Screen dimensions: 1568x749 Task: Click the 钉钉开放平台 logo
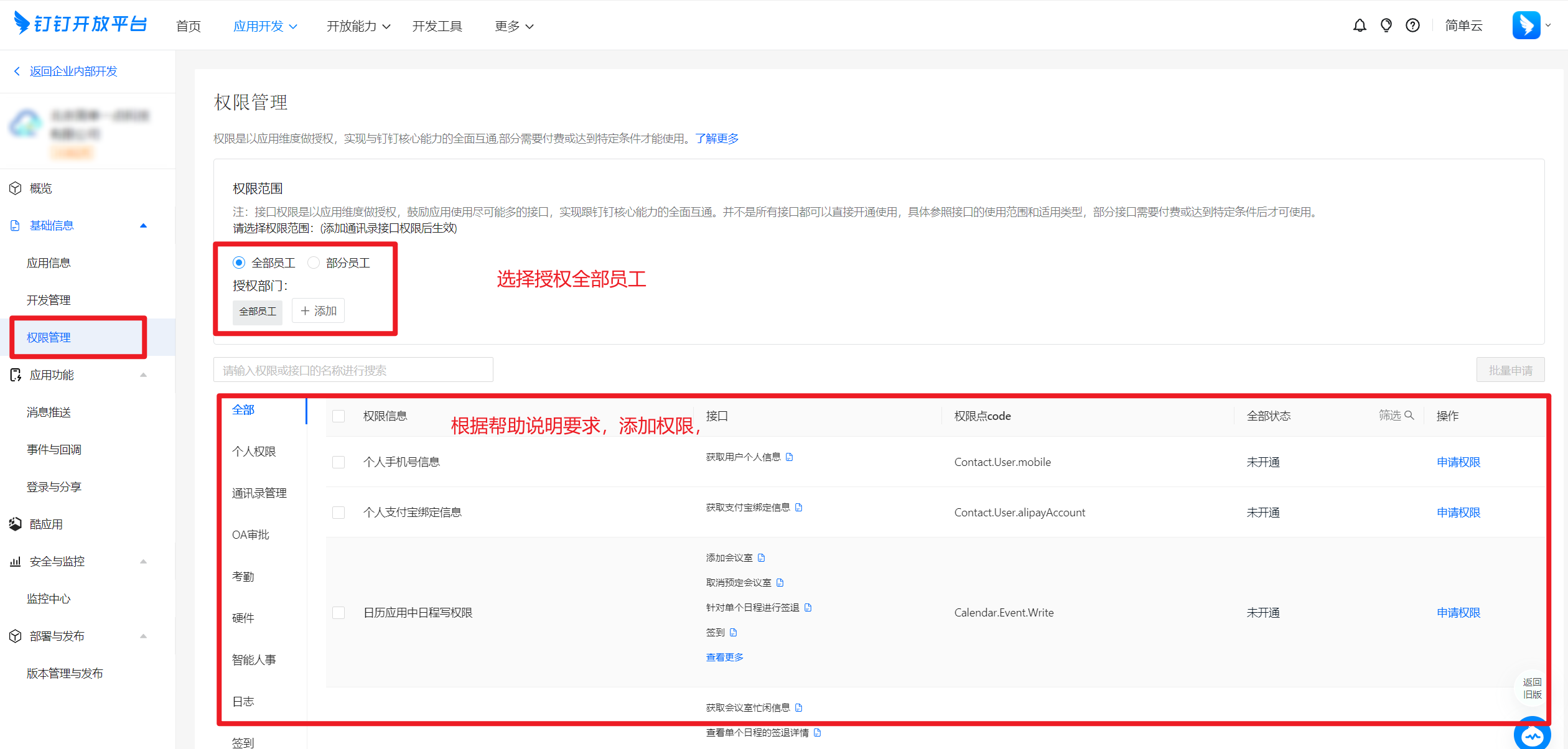click(80, 24)
